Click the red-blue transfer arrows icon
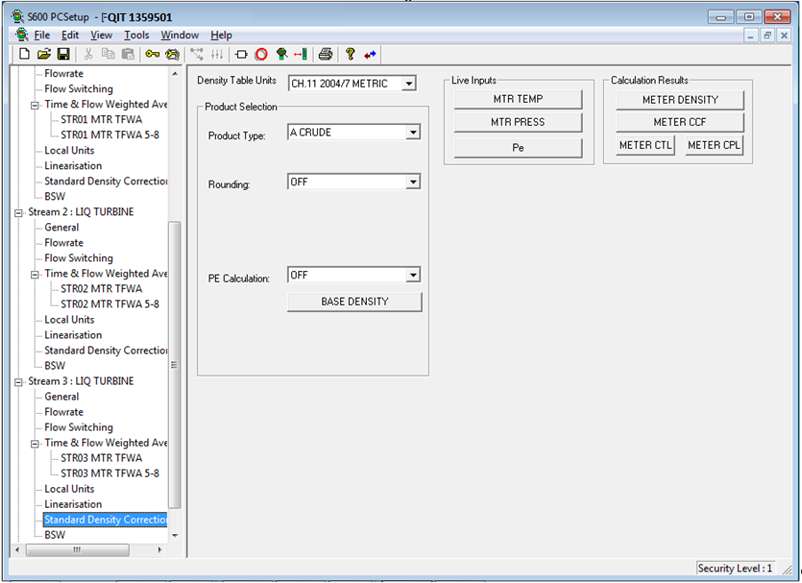This screenshot has width=802, height=583. (x=370, y=54)
